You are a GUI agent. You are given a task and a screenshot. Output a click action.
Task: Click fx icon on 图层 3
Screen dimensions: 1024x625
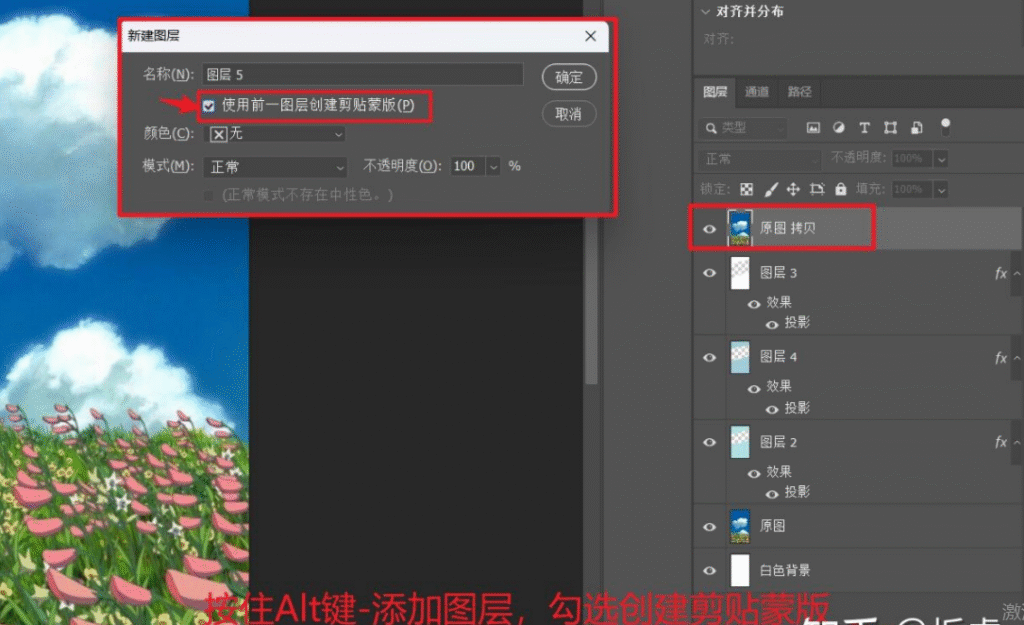(1000, 273)
